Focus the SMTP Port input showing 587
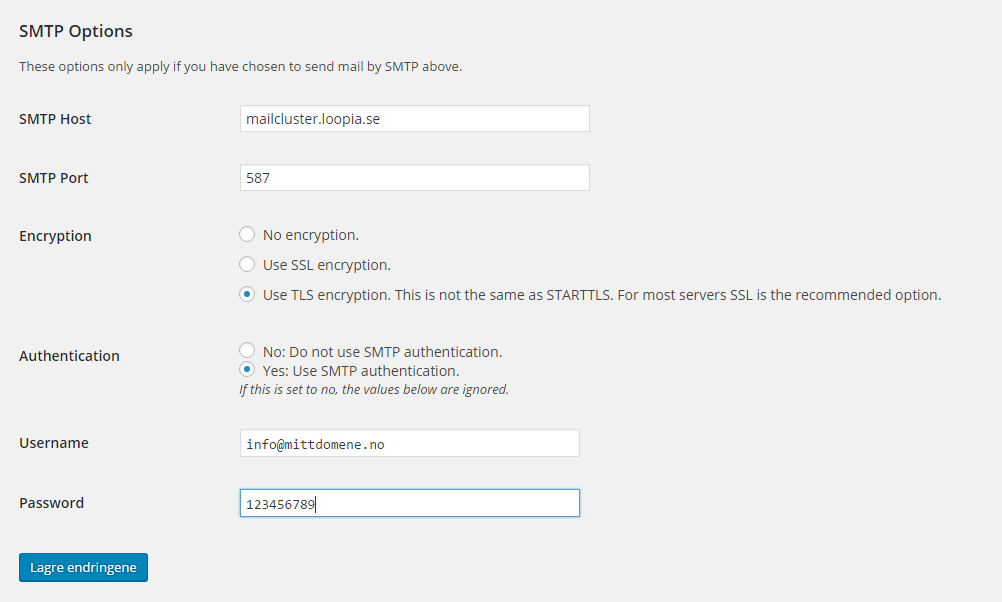The height and width of the screenshot is (602, 1002). click(415, 178)
